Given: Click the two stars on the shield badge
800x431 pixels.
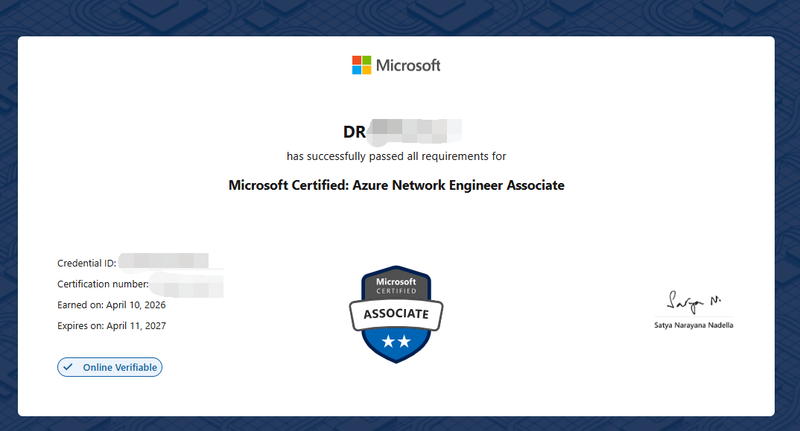Looking at the screenshot, I should (x=395, y=341).
